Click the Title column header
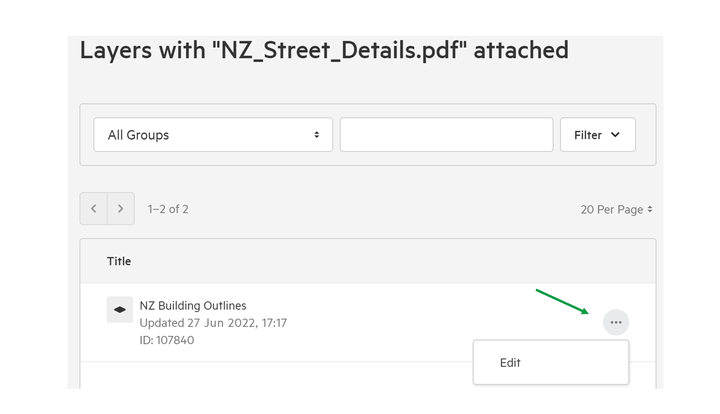Viewport: 720px width, 414px height. [119, 261]
